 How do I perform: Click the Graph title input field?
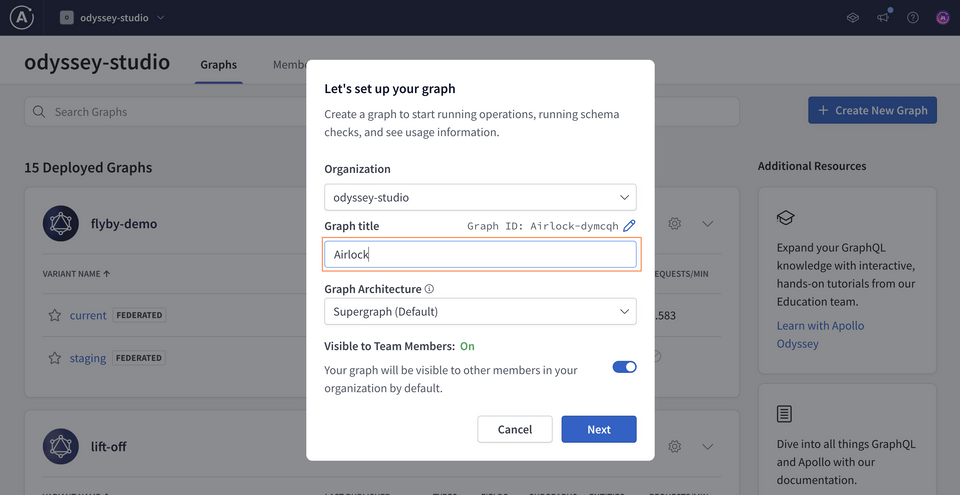point(481,254)
